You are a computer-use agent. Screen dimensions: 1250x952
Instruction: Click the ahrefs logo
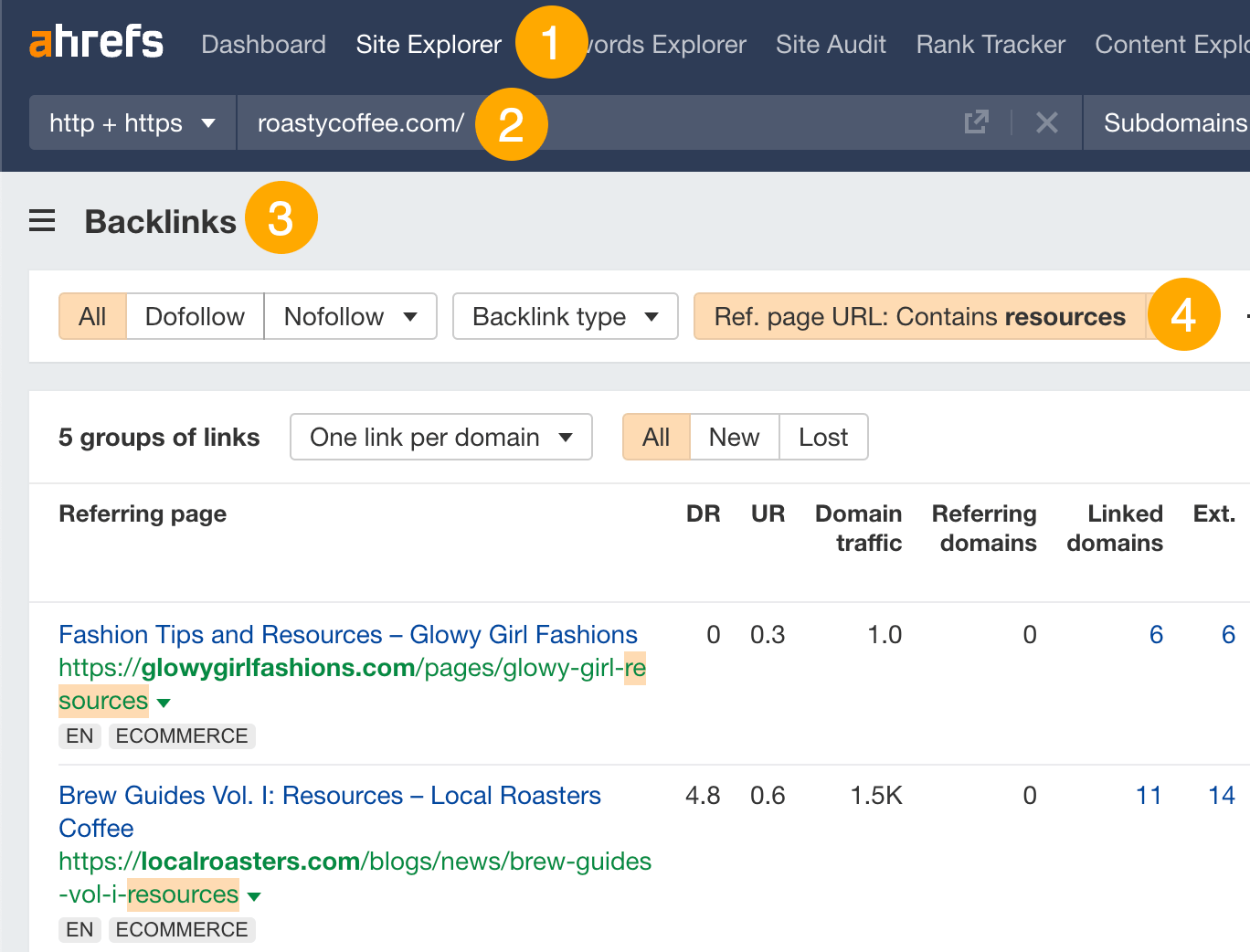95,40
